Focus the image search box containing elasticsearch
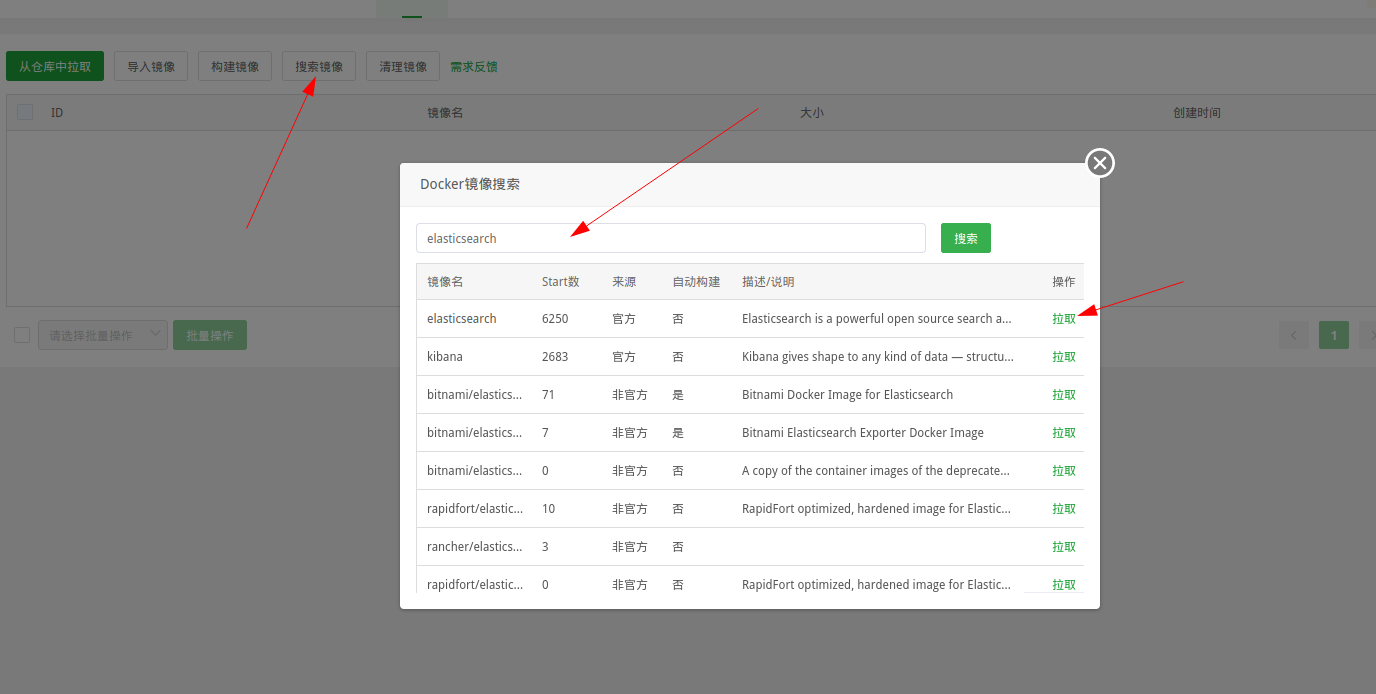Screen dimensions: 1376x694 671,238
